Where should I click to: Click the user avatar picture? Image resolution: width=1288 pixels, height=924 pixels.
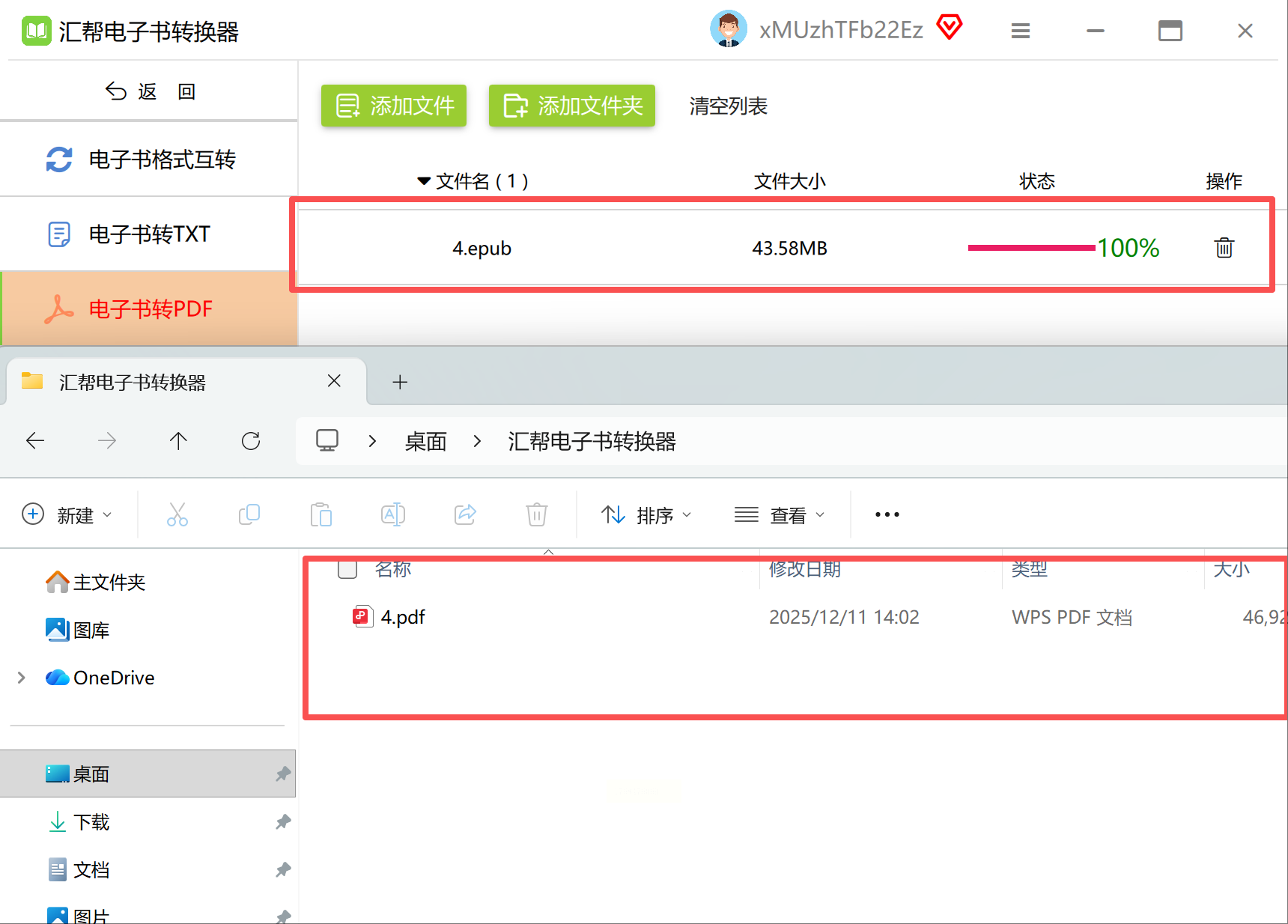click(728, 29)
